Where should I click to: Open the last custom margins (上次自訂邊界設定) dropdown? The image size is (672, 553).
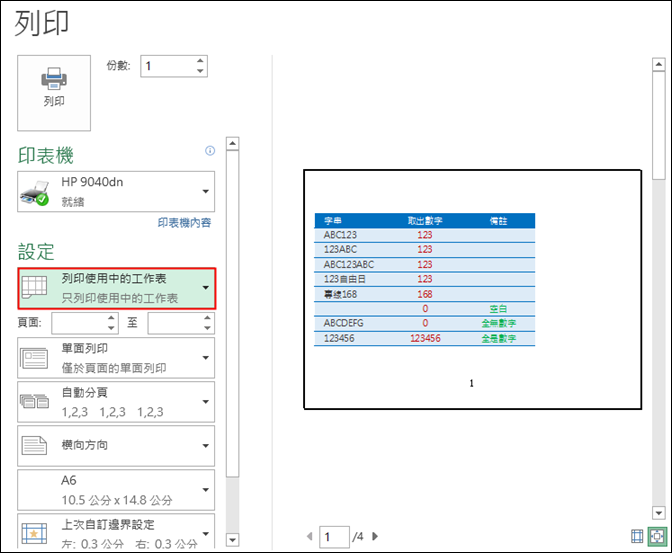coord(116,531)
